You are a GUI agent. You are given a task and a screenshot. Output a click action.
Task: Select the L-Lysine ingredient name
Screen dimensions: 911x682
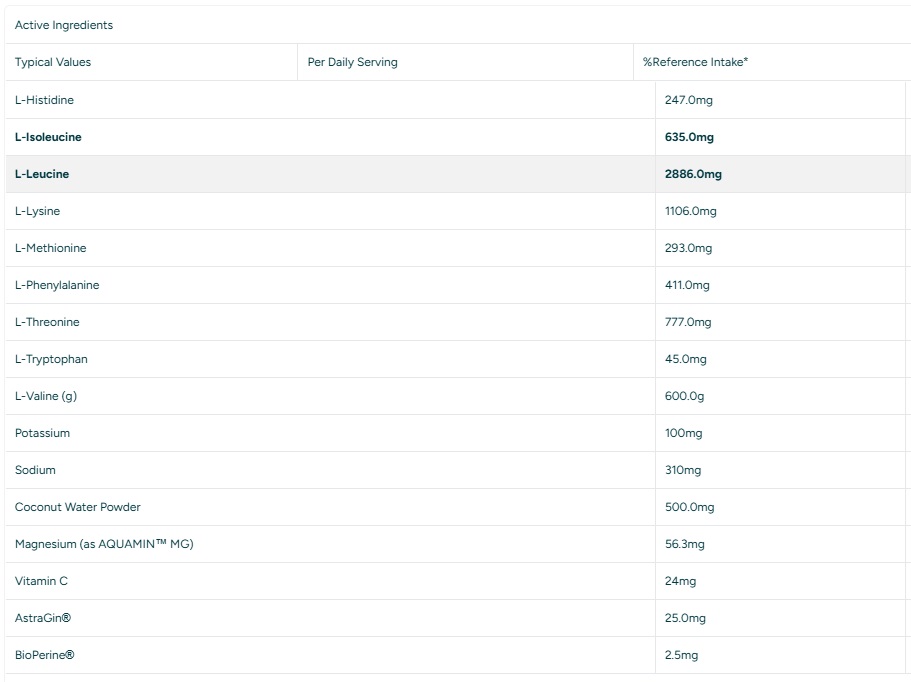pos(38,211)
